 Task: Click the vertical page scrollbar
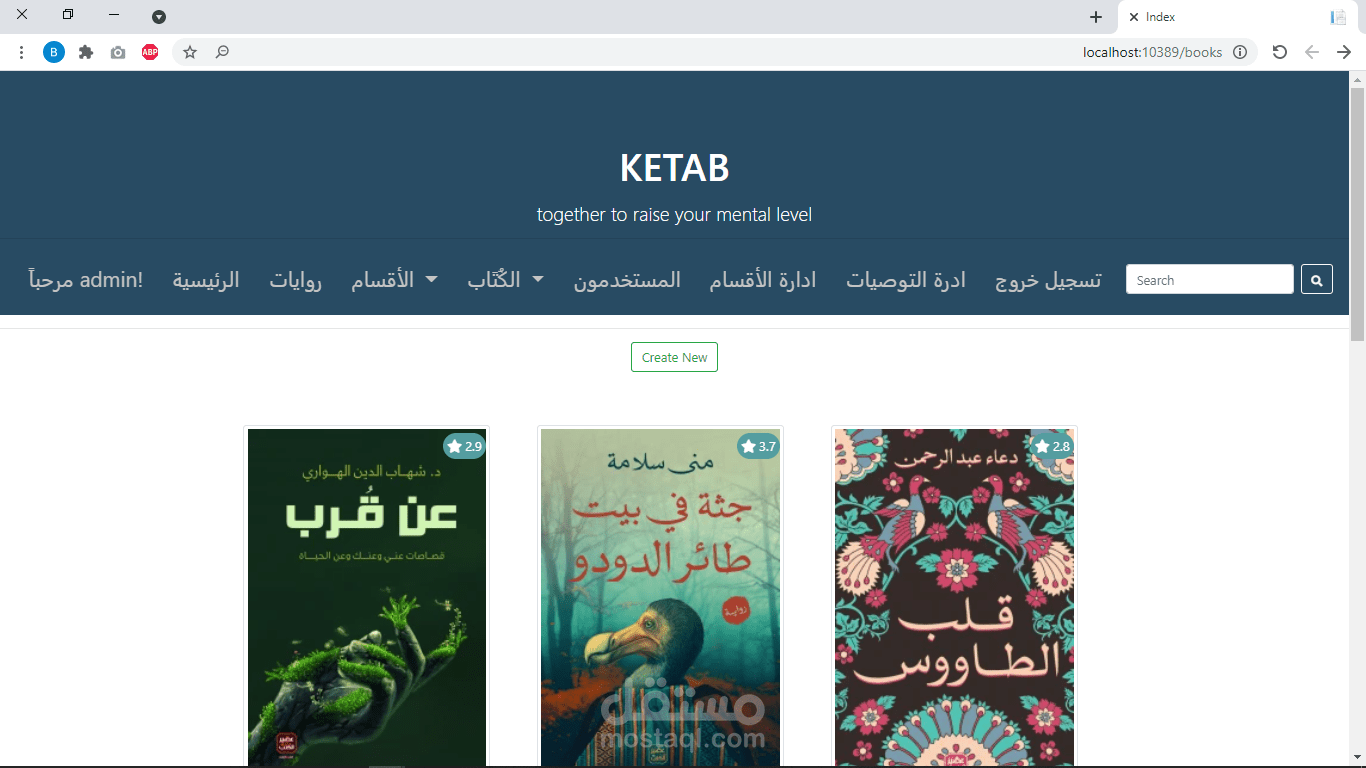[x=1357, y=215]
